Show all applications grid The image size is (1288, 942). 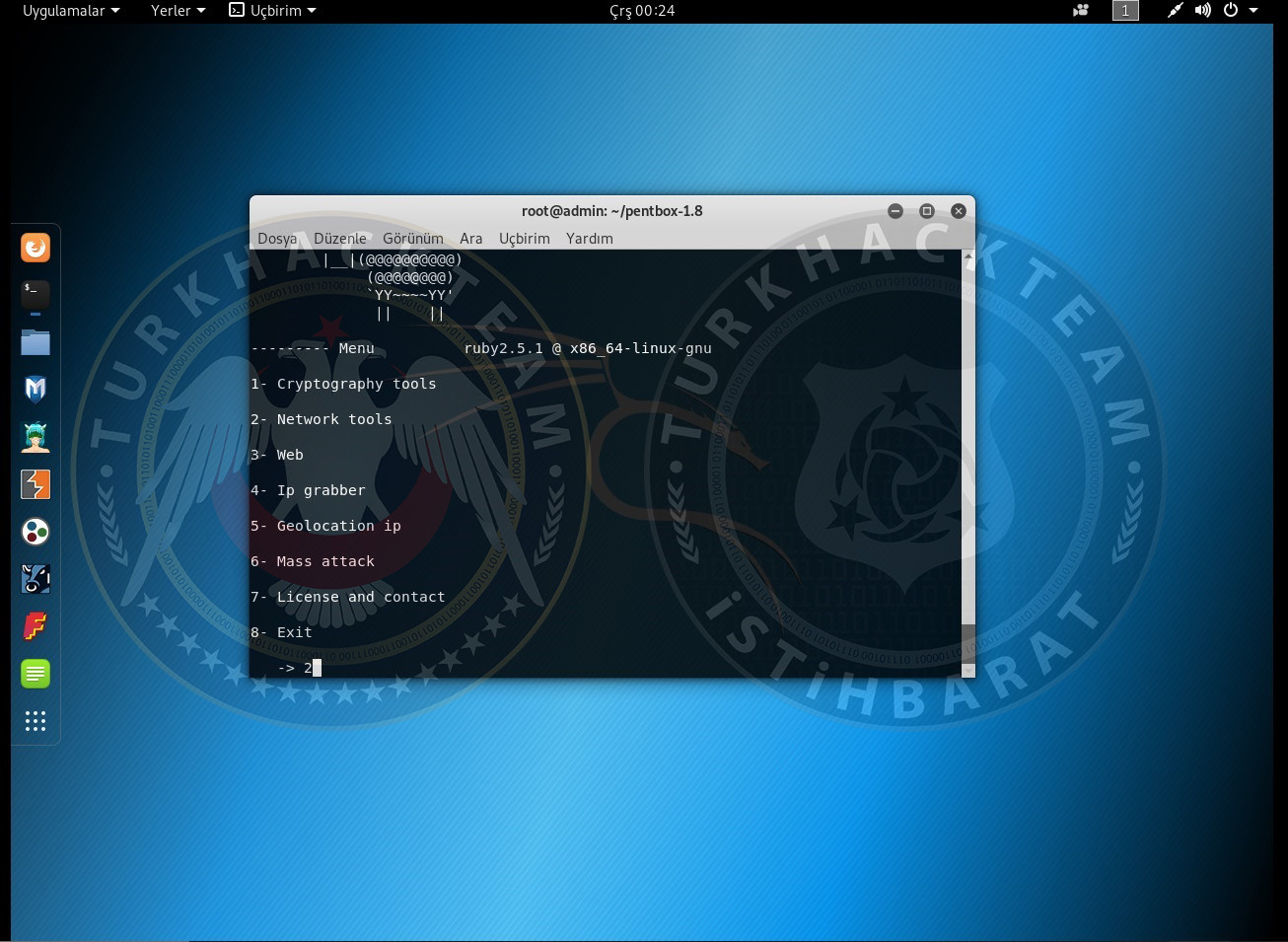(x=36, y=721)
